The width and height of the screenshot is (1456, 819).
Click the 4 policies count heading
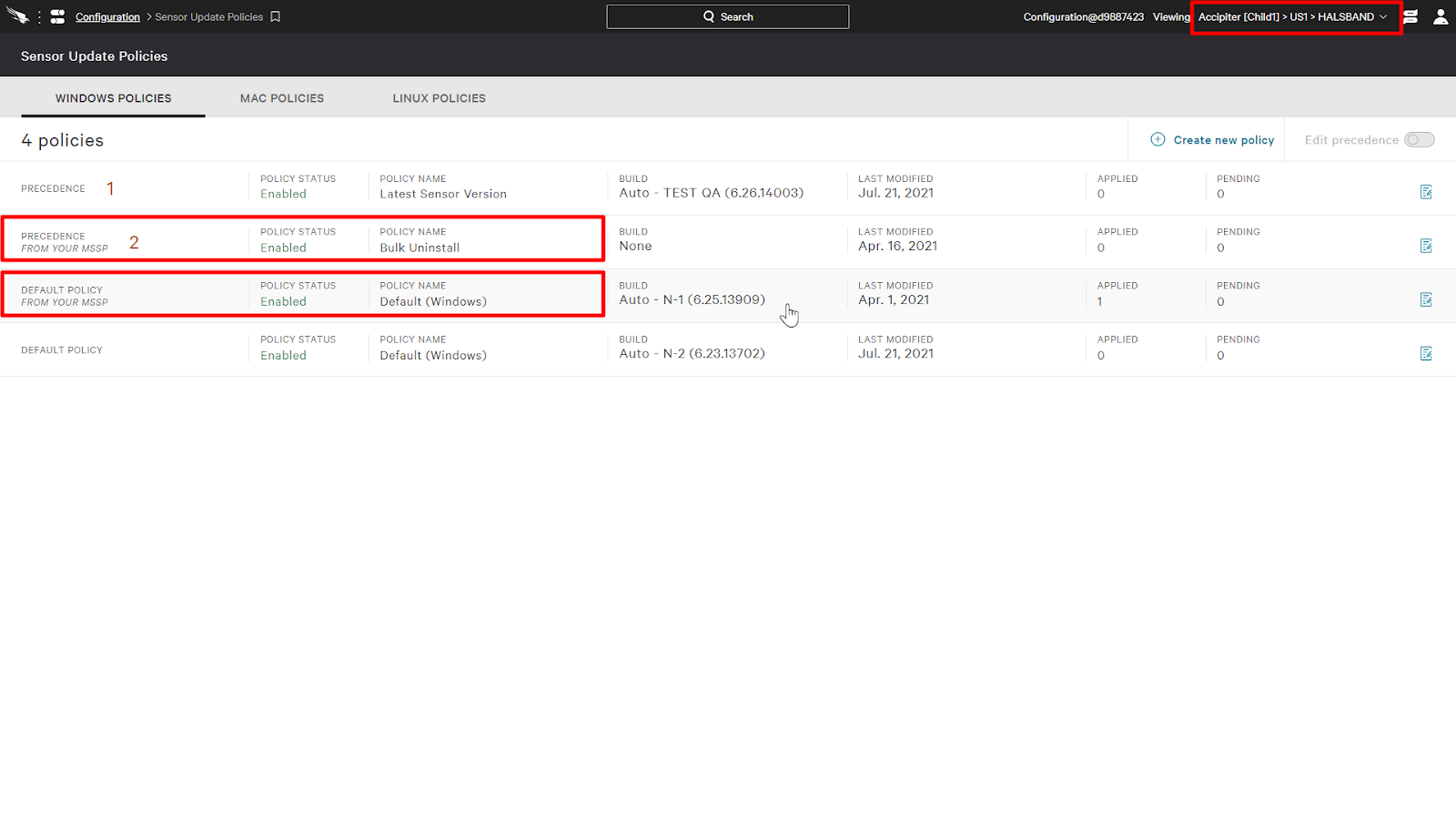63,140
